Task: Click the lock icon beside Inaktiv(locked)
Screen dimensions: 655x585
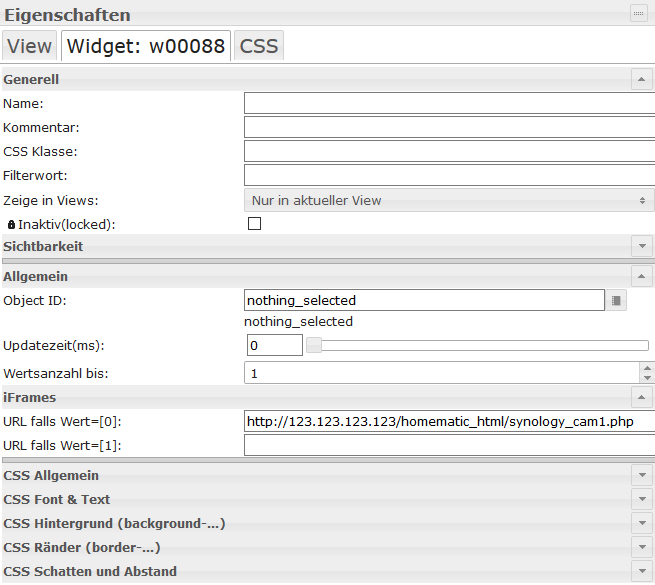Action: 11,224
